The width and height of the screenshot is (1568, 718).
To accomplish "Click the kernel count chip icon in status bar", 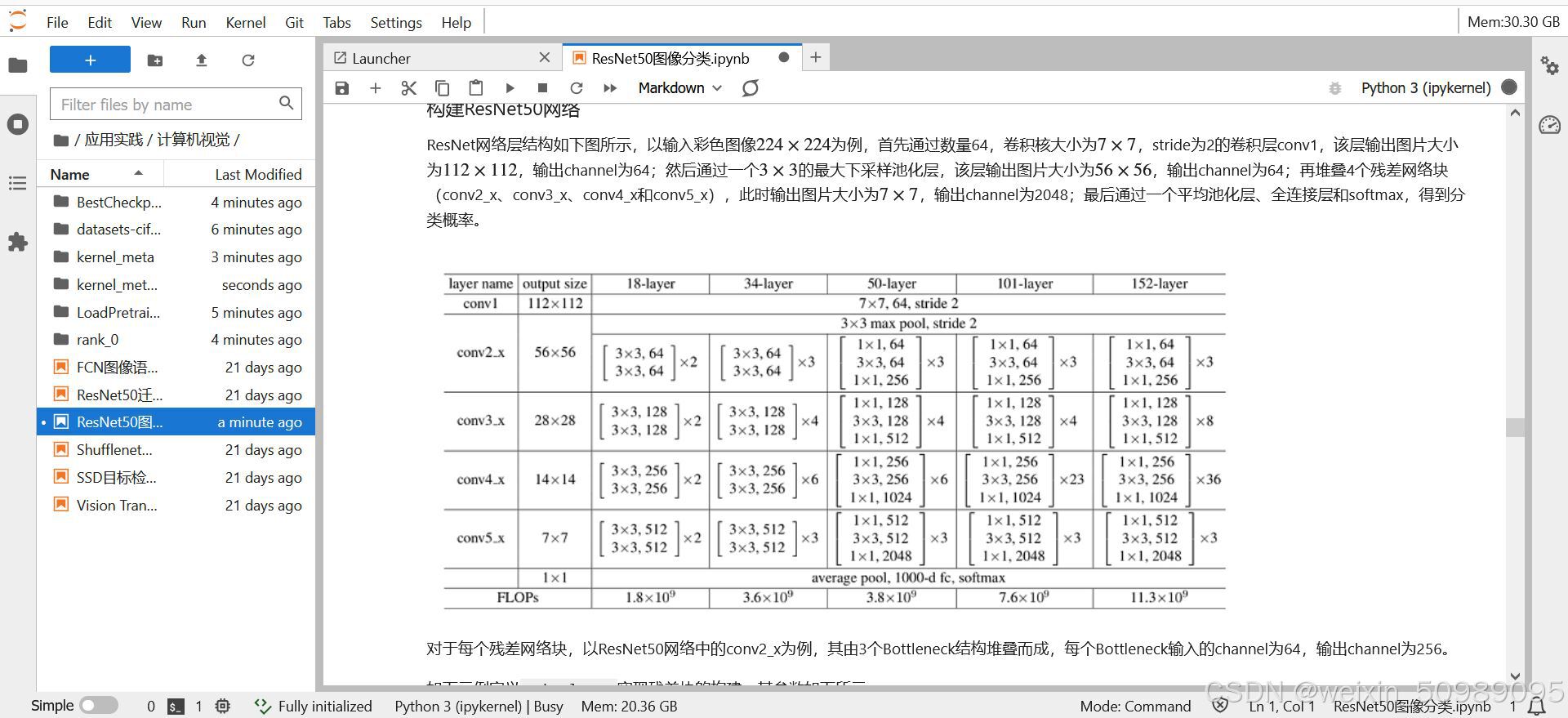I will click(223, 707).
